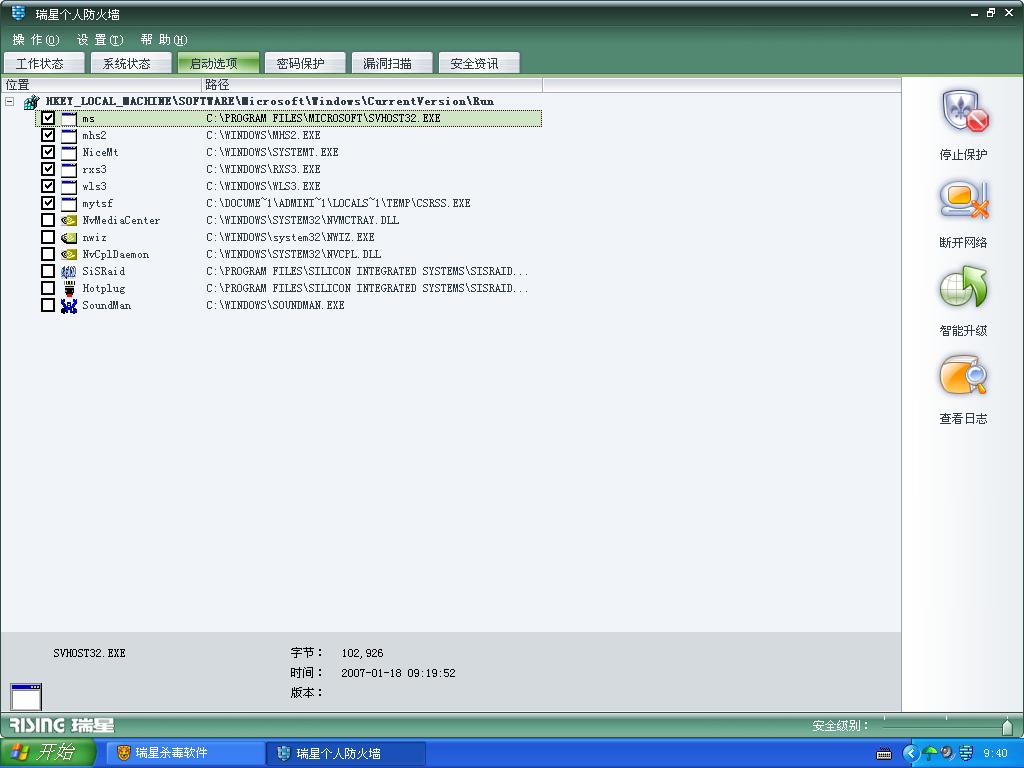Click the round grey tray icon before clock
This screenshot has height=768, width=1024.
click(948, 754)
